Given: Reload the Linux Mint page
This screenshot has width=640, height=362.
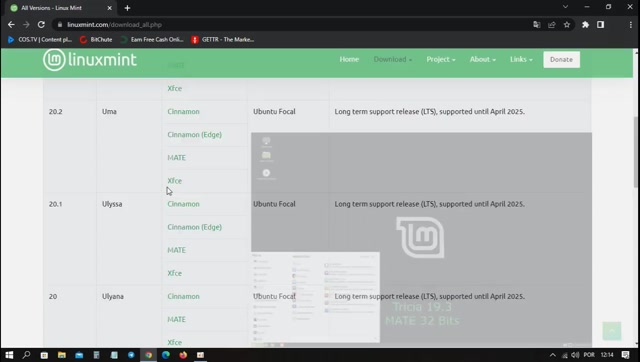Looking at the screenshot, I should [x=41, y=24].
